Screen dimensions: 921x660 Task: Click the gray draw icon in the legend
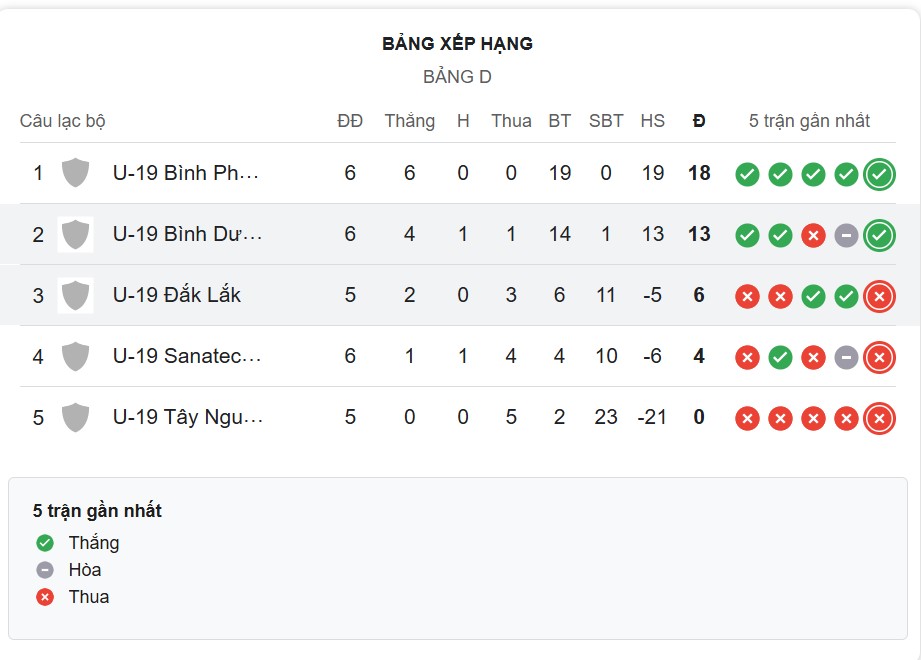point(43,570)
